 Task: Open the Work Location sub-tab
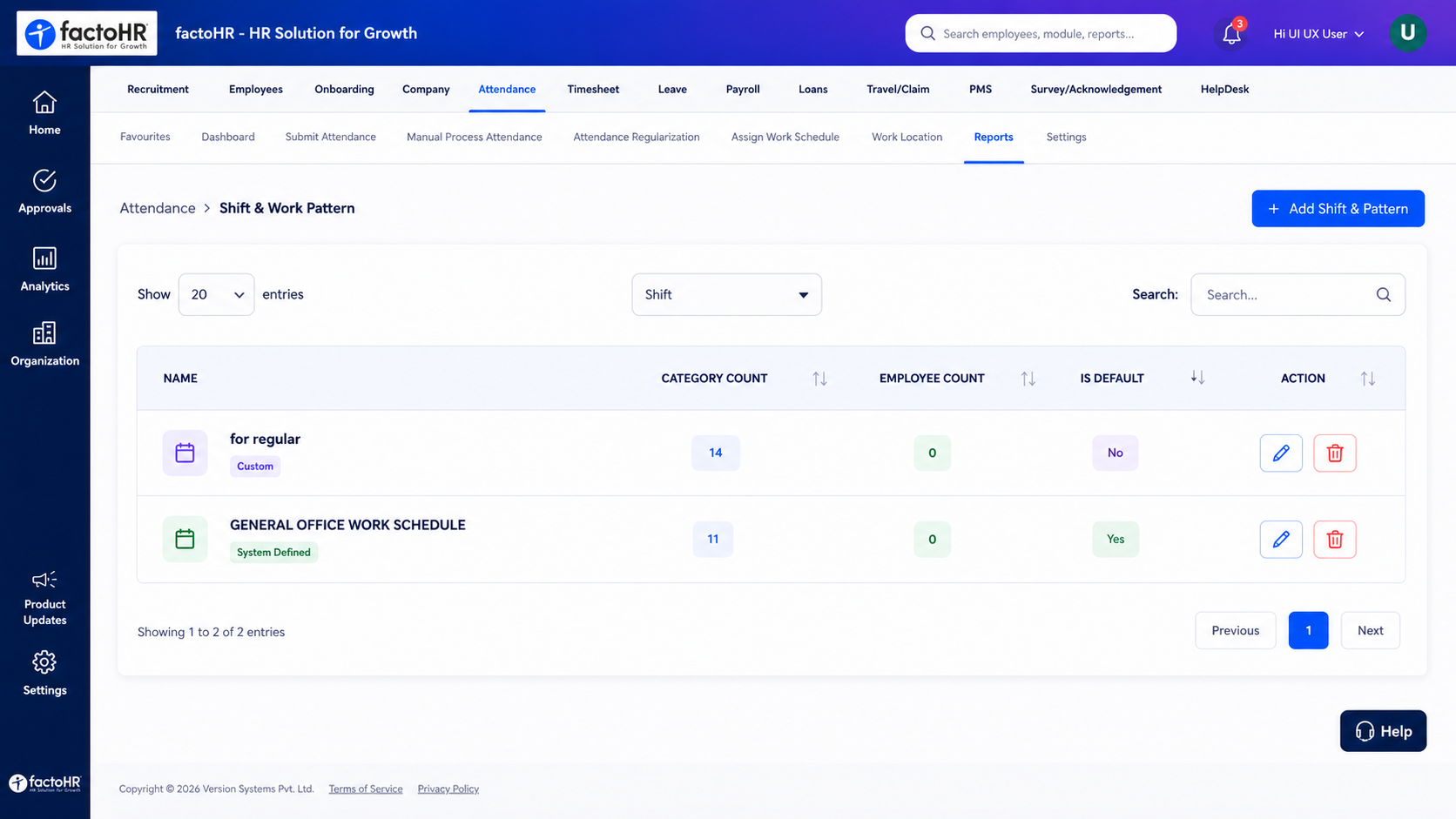[907, 137]
